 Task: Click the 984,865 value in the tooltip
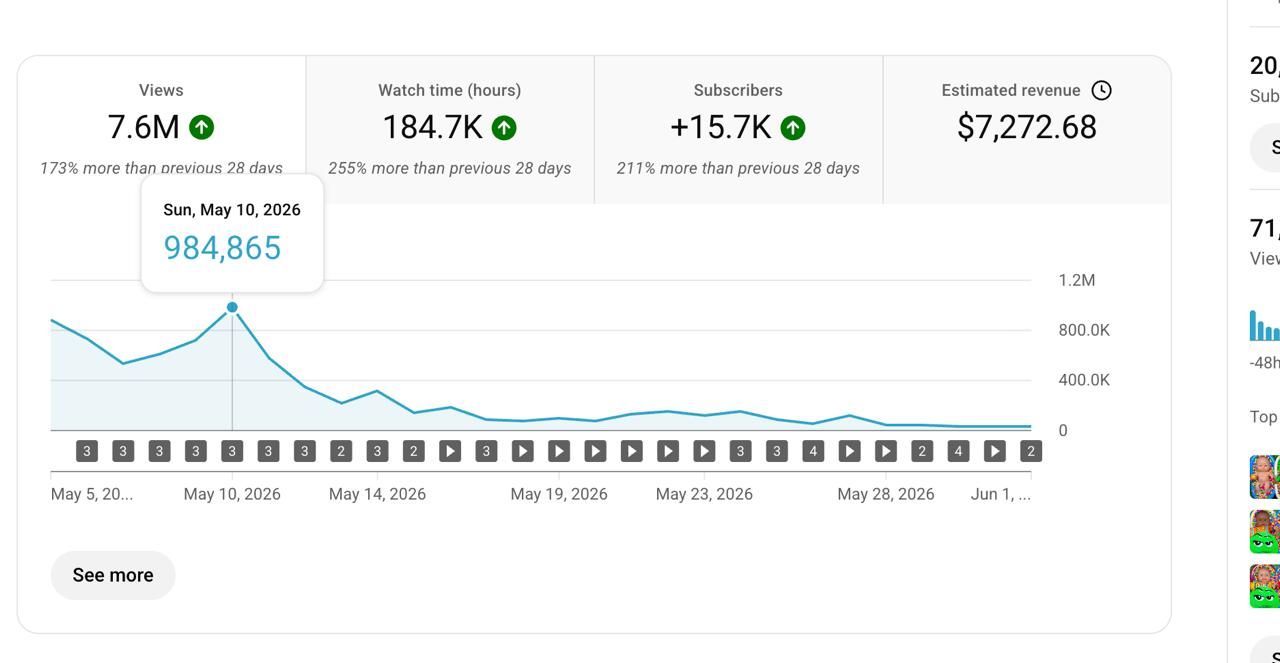tap(222, 248)
